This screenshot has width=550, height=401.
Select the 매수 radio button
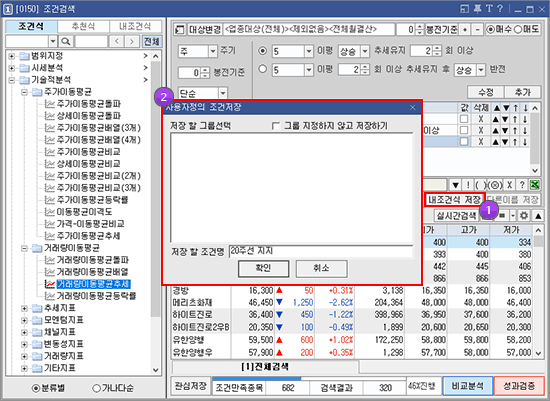(491, 29)
